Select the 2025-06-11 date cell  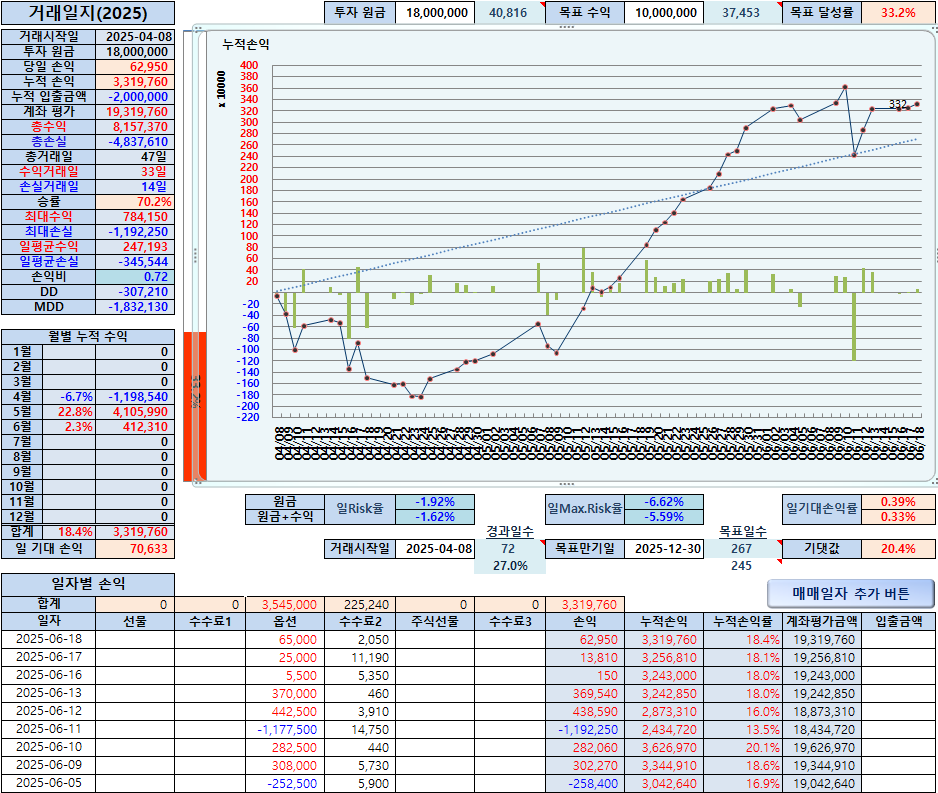click(x=48, y=729)
